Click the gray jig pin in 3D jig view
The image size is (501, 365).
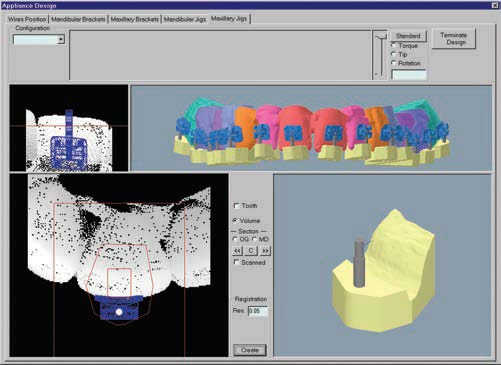[x=359, y=262]
